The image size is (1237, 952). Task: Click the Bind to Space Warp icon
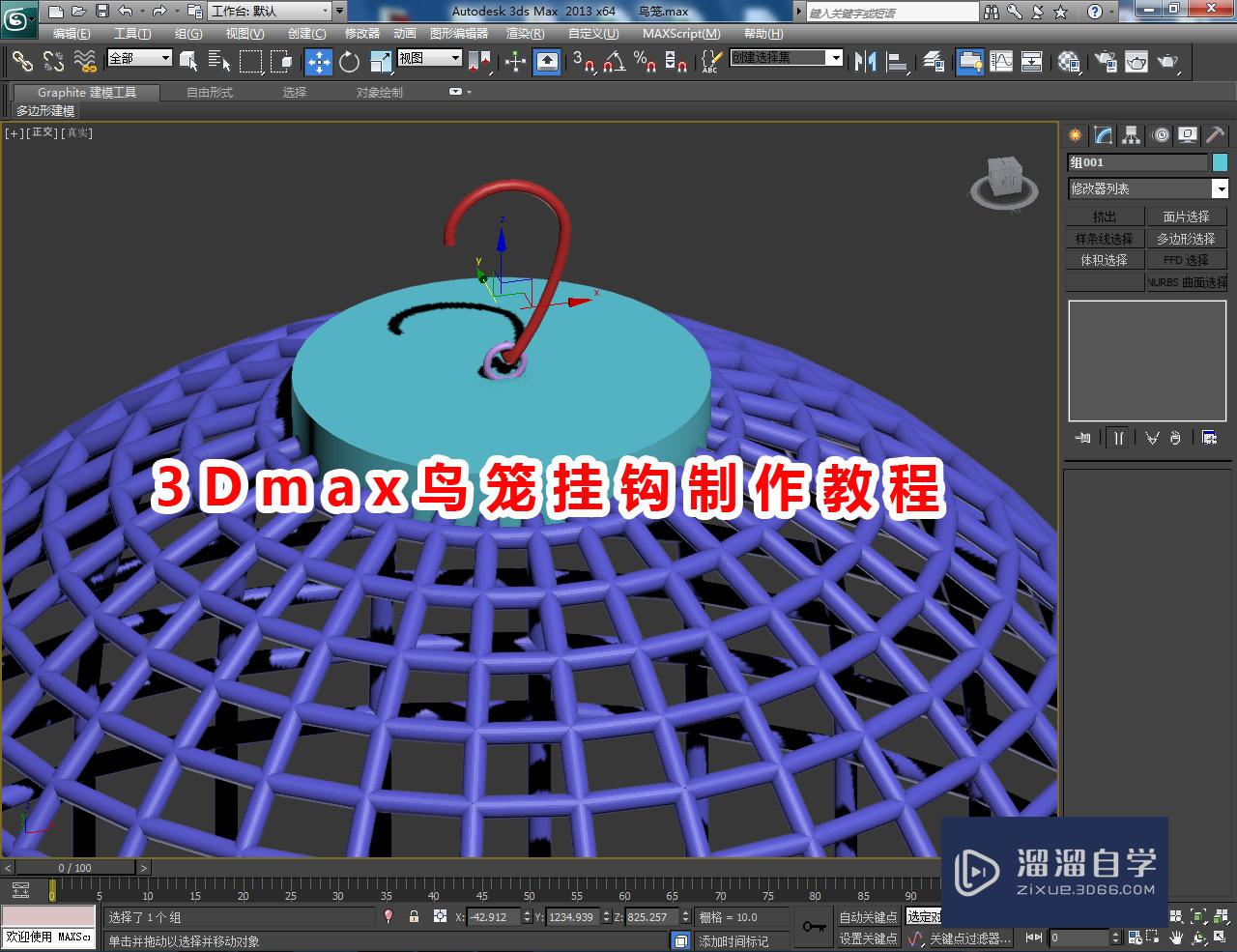point(86,61)
